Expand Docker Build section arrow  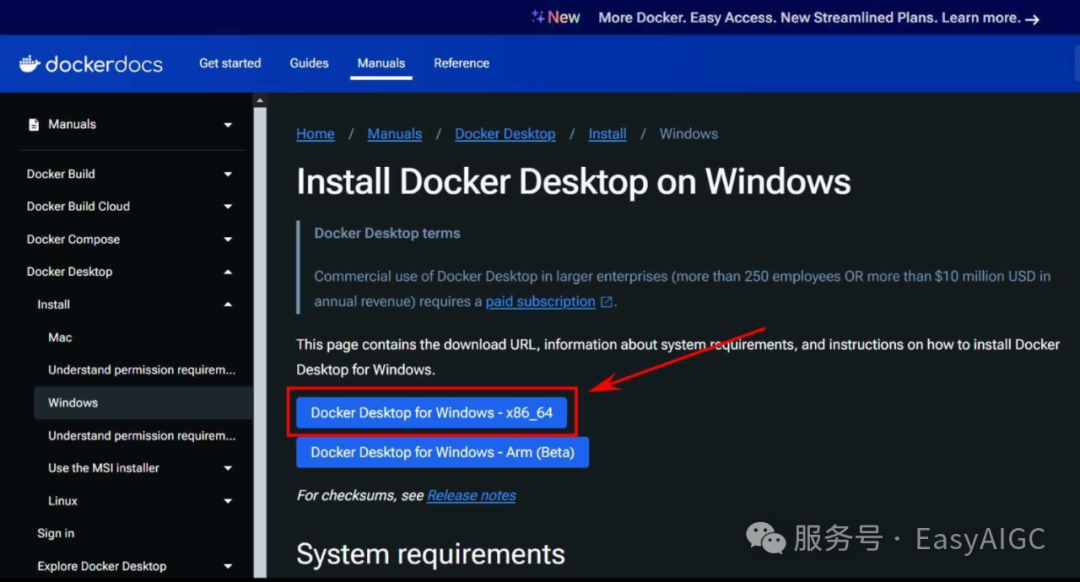tap(228, 174)
